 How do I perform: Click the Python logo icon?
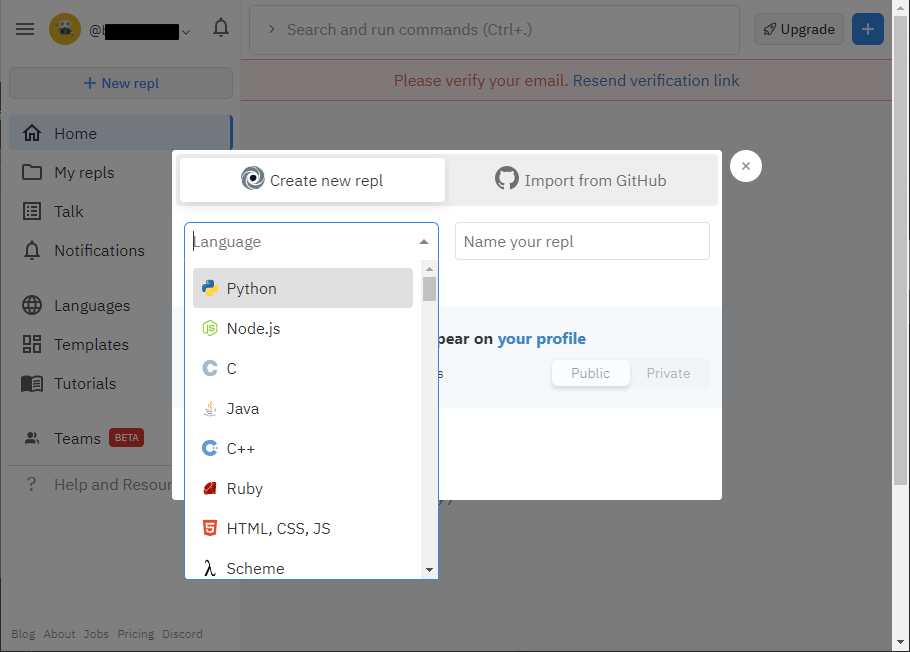pos(210,288)
